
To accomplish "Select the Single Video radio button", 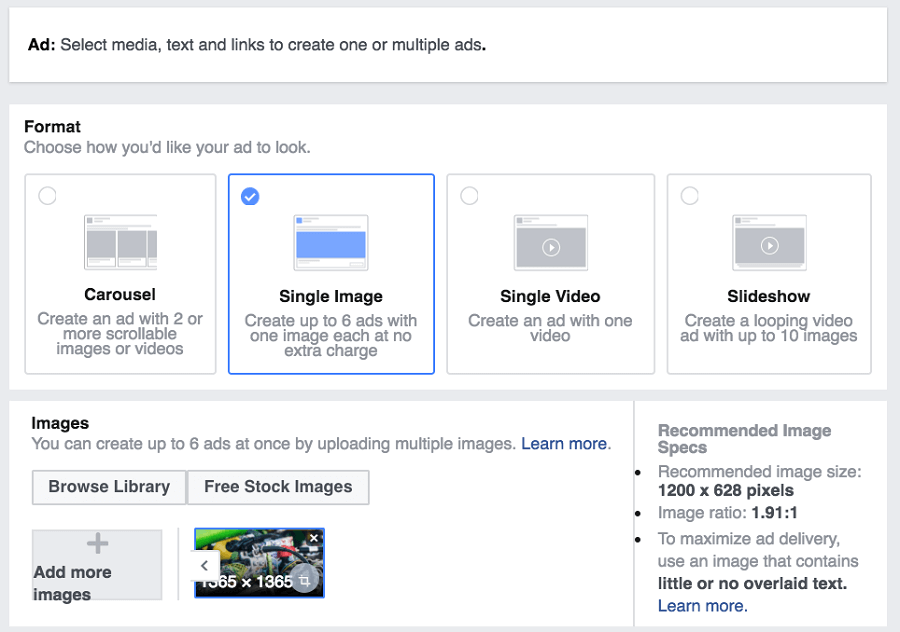I will [x=469, y=196].
